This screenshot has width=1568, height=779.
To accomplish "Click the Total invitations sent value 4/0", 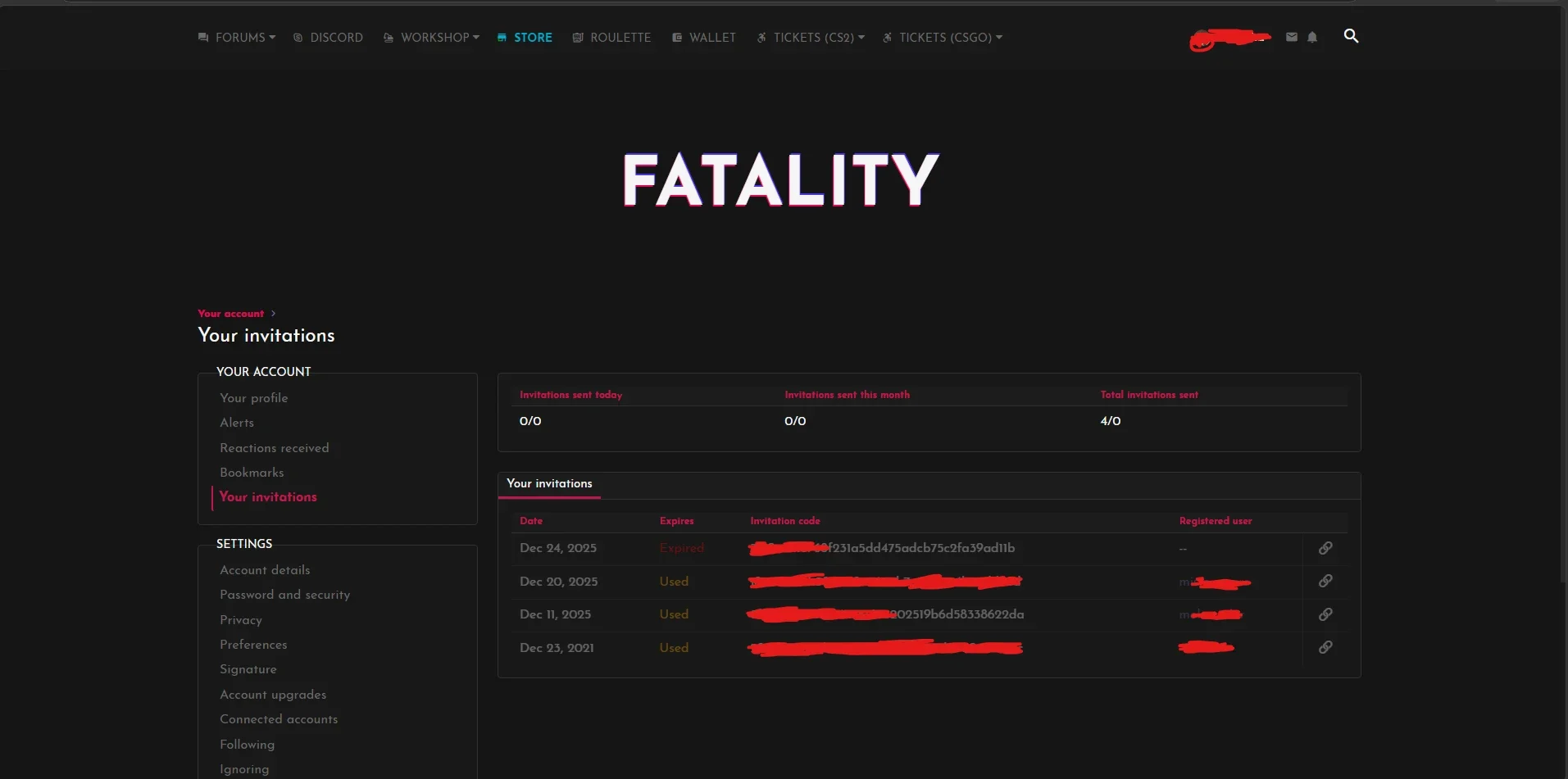I will point(1111,421).
